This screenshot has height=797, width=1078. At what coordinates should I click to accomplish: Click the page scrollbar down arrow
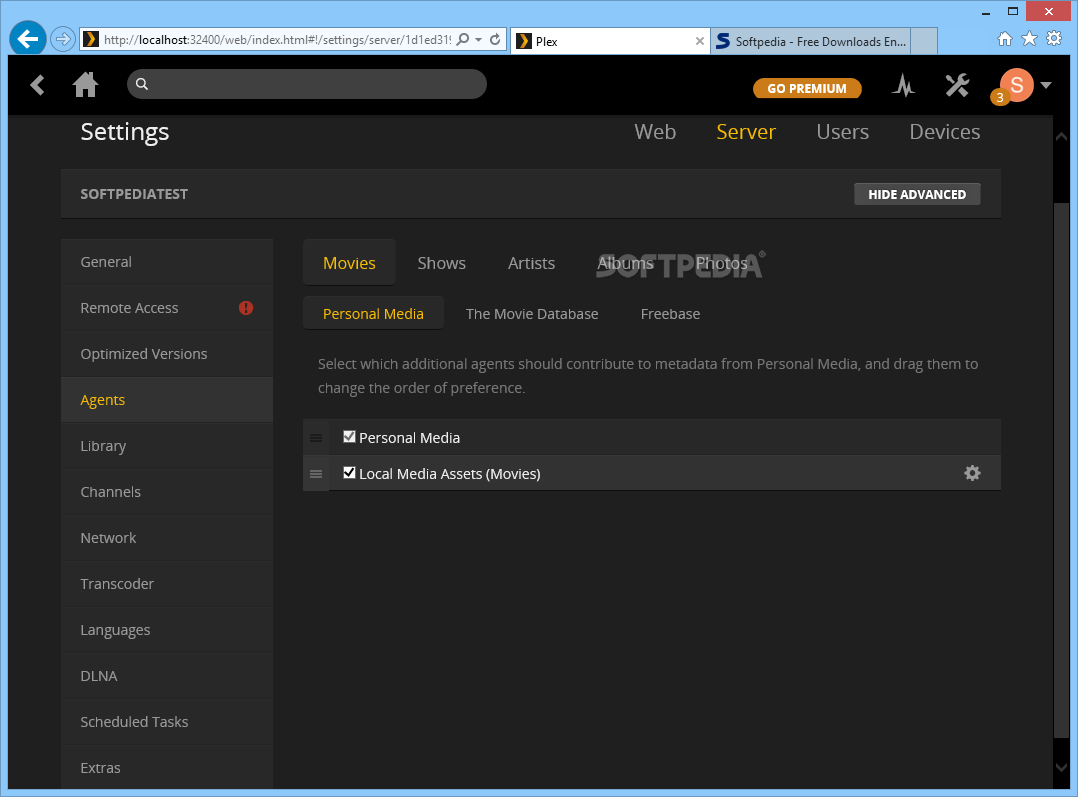tap(1061, 767)
